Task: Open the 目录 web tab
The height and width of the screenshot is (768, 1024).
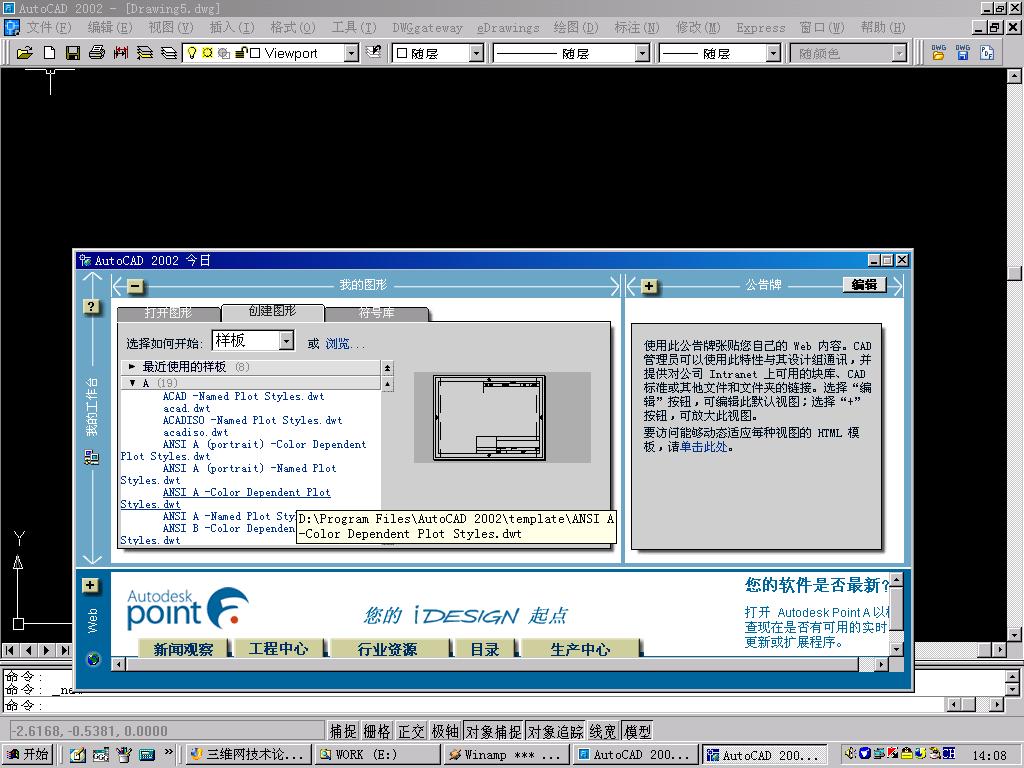Action: pyautogui.click(x=485, y=648)
